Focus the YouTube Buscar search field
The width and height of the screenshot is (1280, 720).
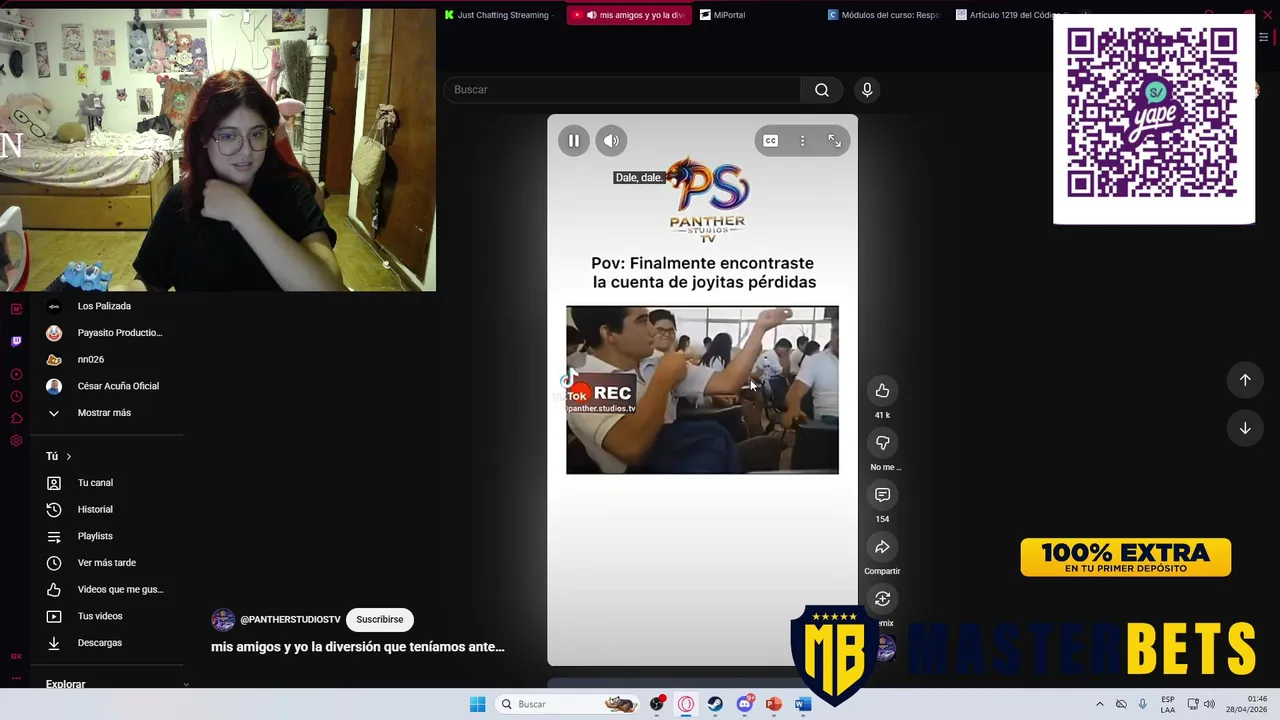click(x=622, y=90)
